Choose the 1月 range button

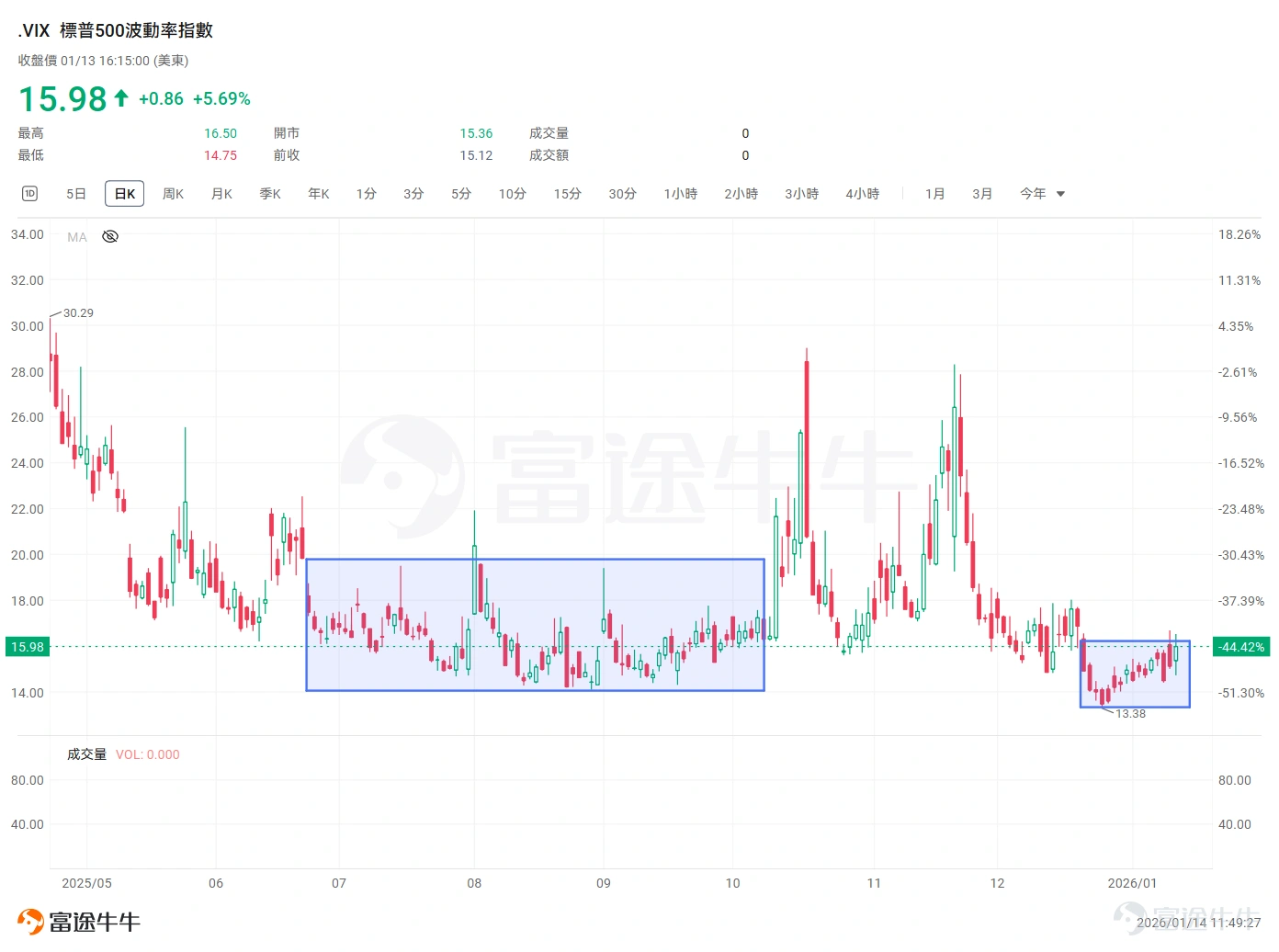(x=935, y=194)
